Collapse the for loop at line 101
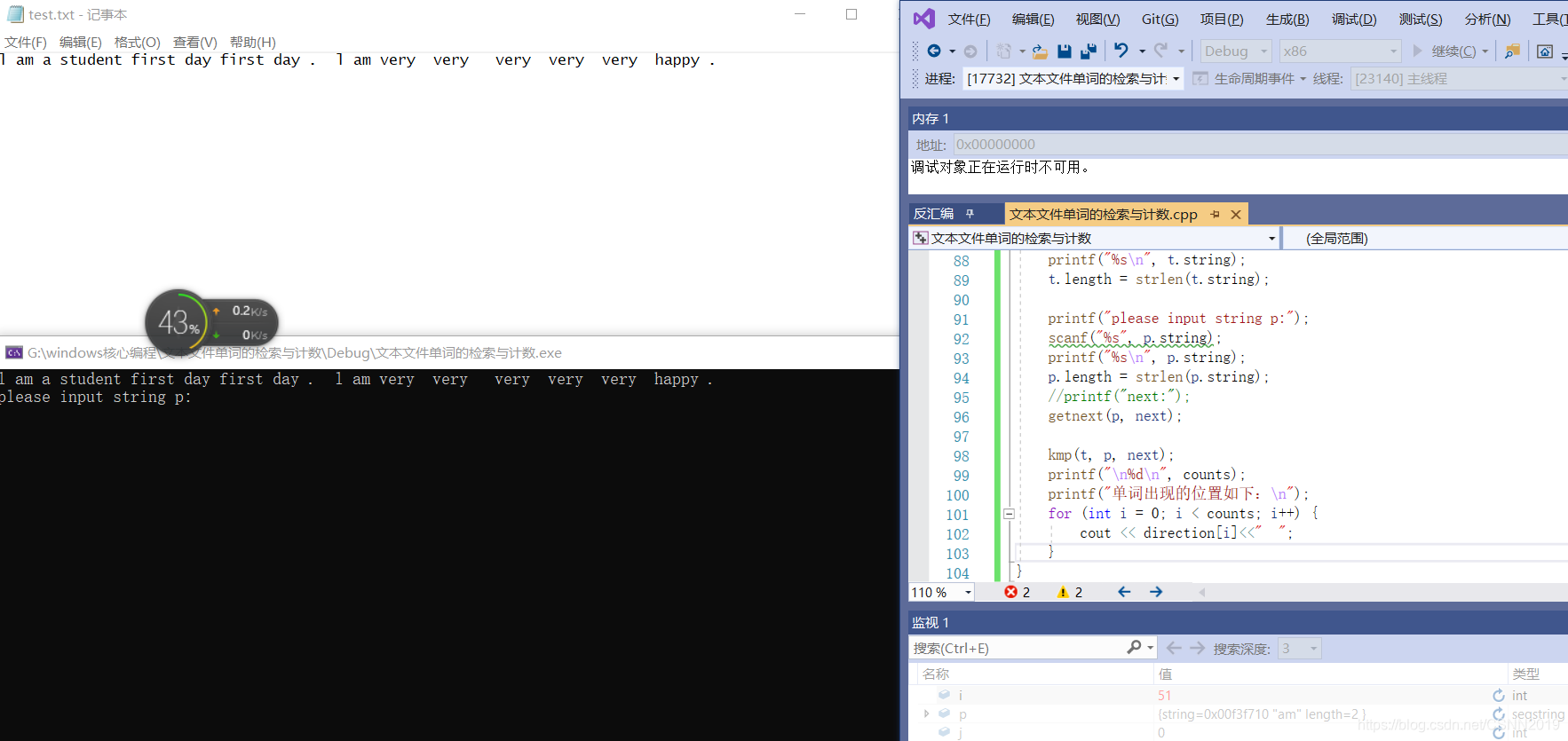Screen dimensions: 1568x741 [1009, 514]
